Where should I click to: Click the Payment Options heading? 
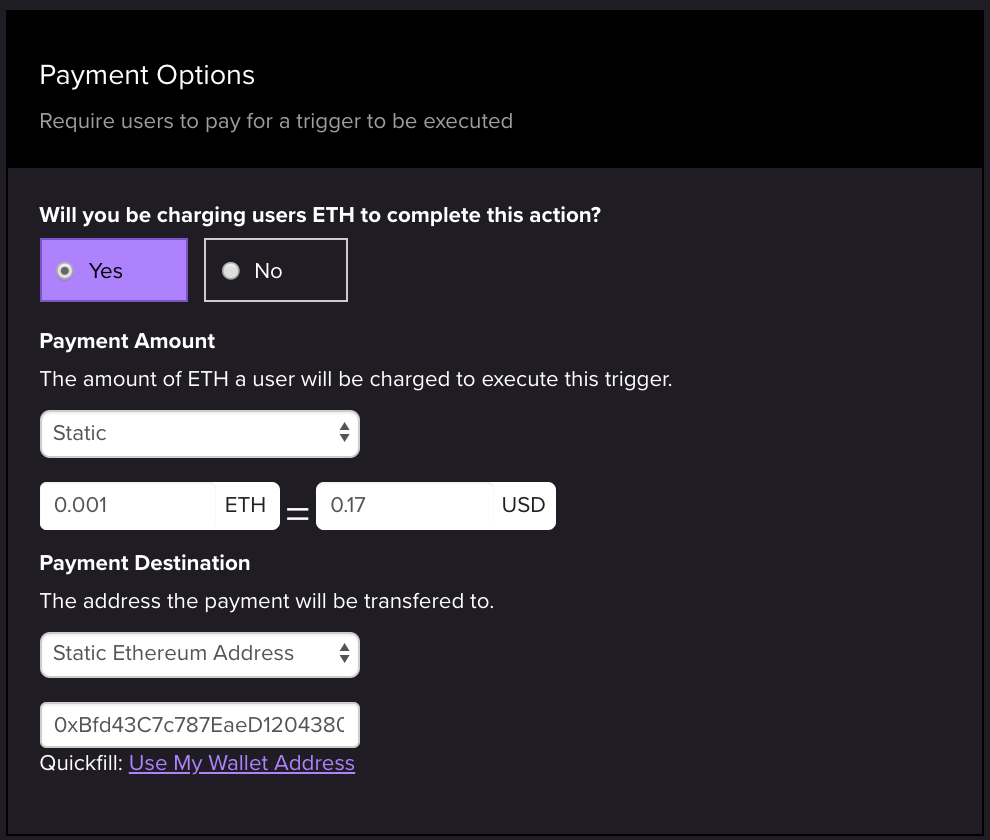click(147, 75)
